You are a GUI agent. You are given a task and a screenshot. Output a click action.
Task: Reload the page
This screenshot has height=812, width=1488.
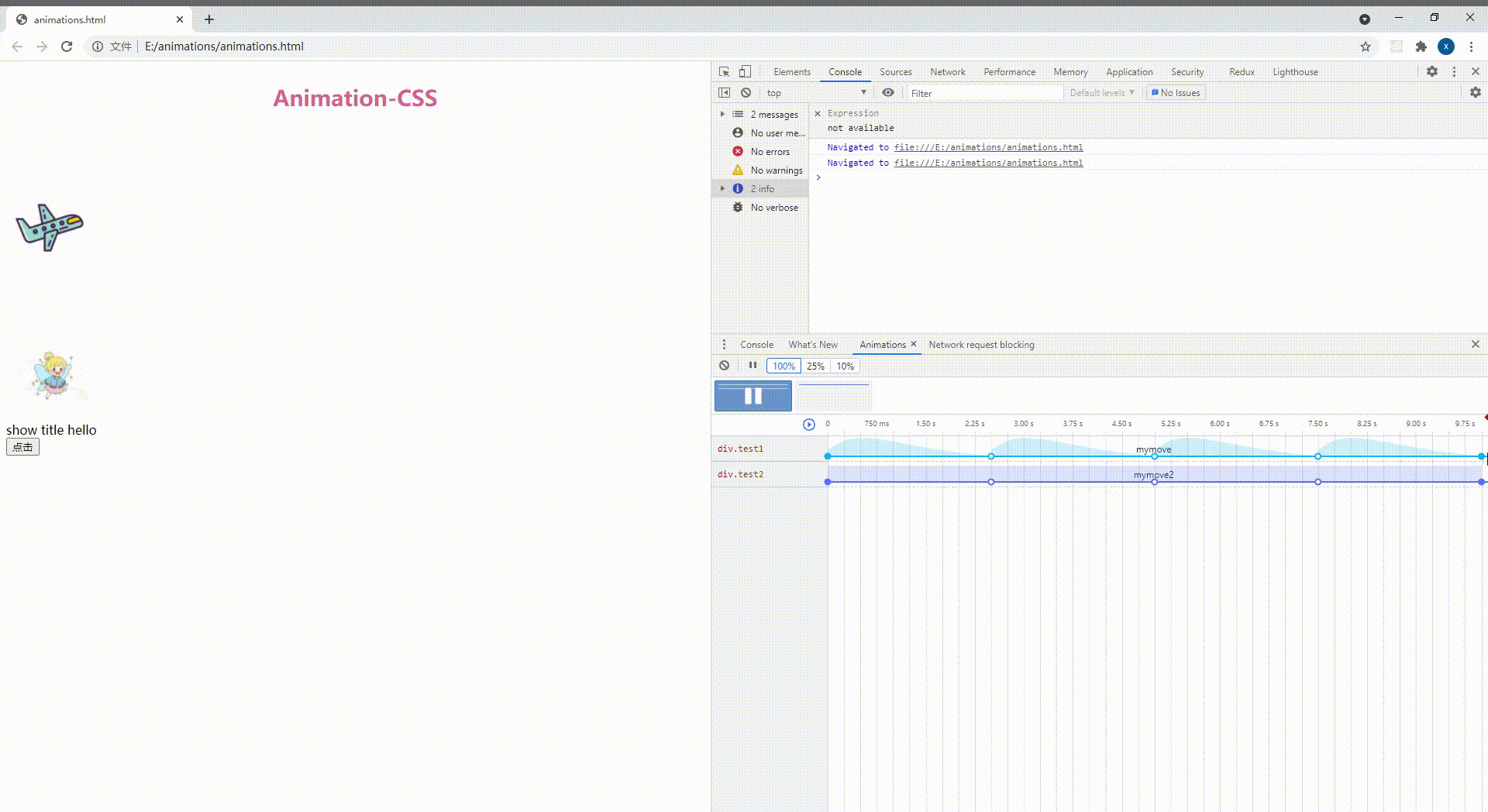(x=67, y=46)
